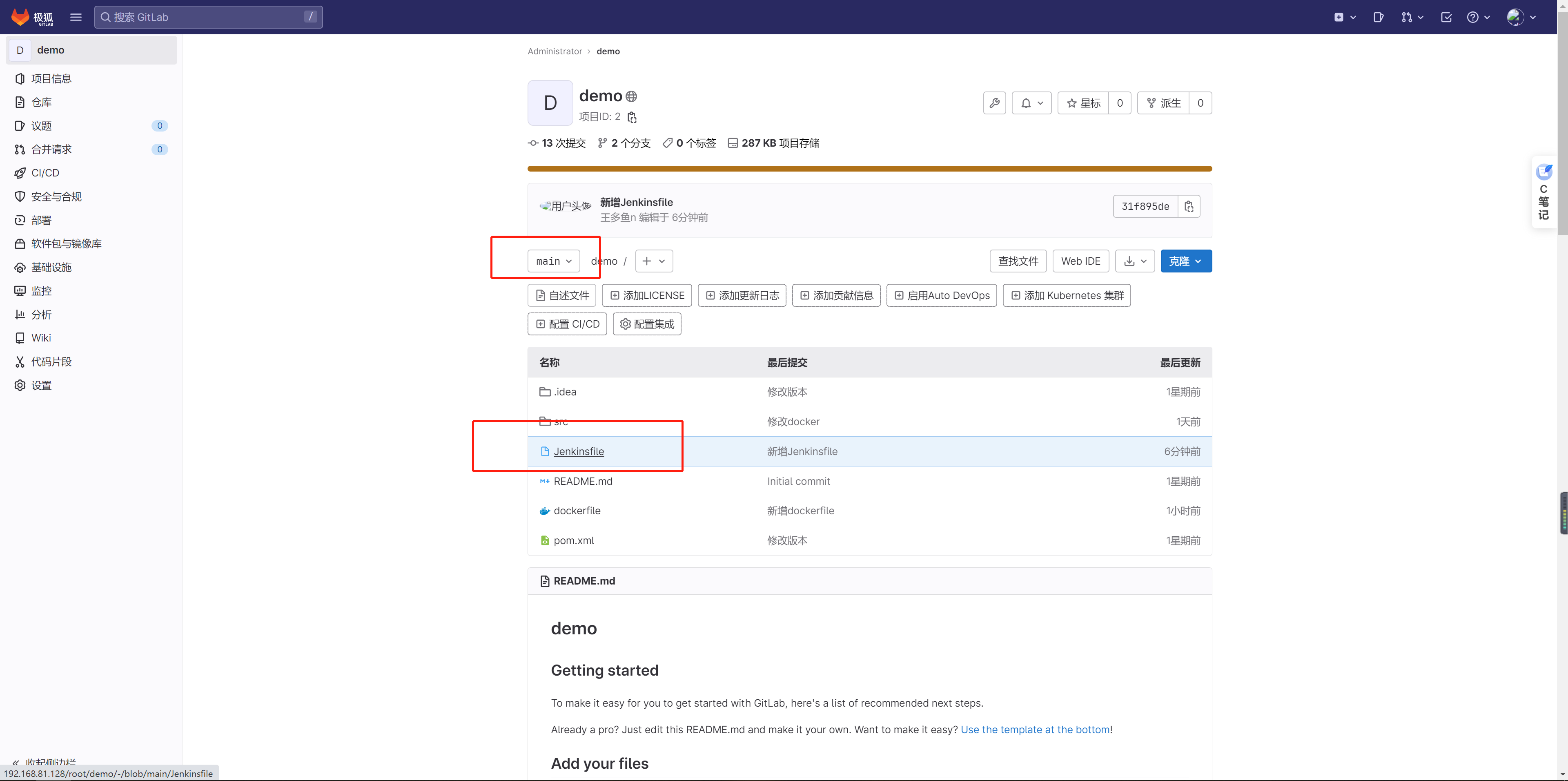This screenshot has width=1568, height=781.
Task: Open Web IDE button
Action: pos(1080,261)
